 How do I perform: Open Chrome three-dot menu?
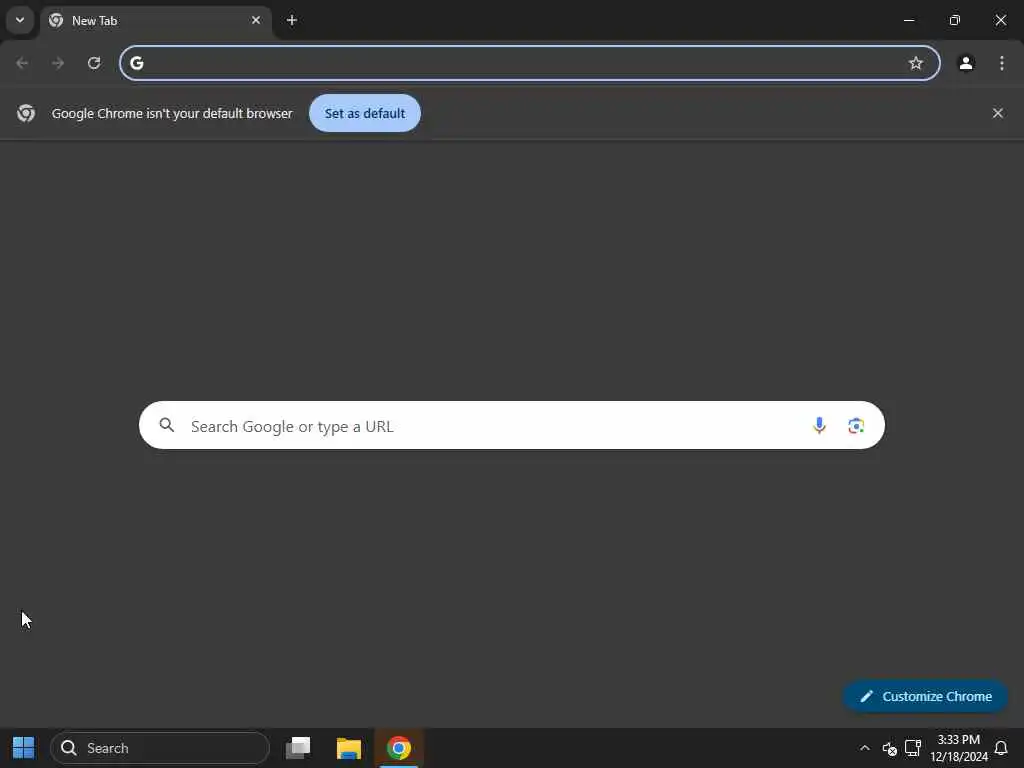(x=1002, y=63)
